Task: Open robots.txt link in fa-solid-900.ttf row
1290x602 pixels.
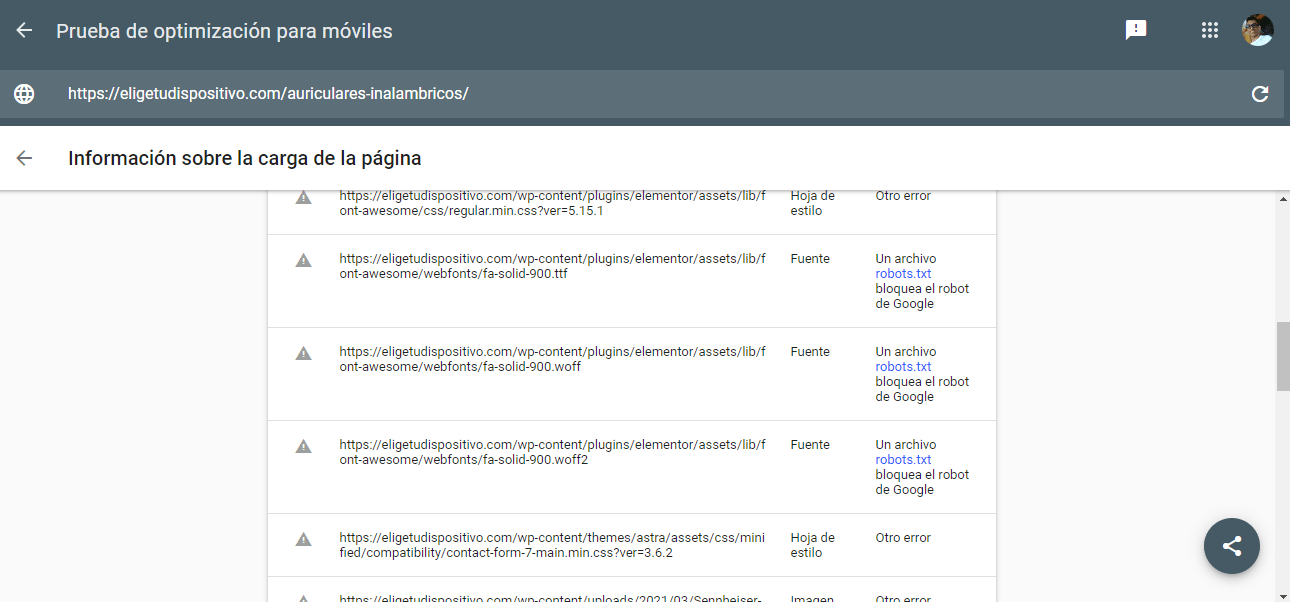Action: click(x=903, y=274)
